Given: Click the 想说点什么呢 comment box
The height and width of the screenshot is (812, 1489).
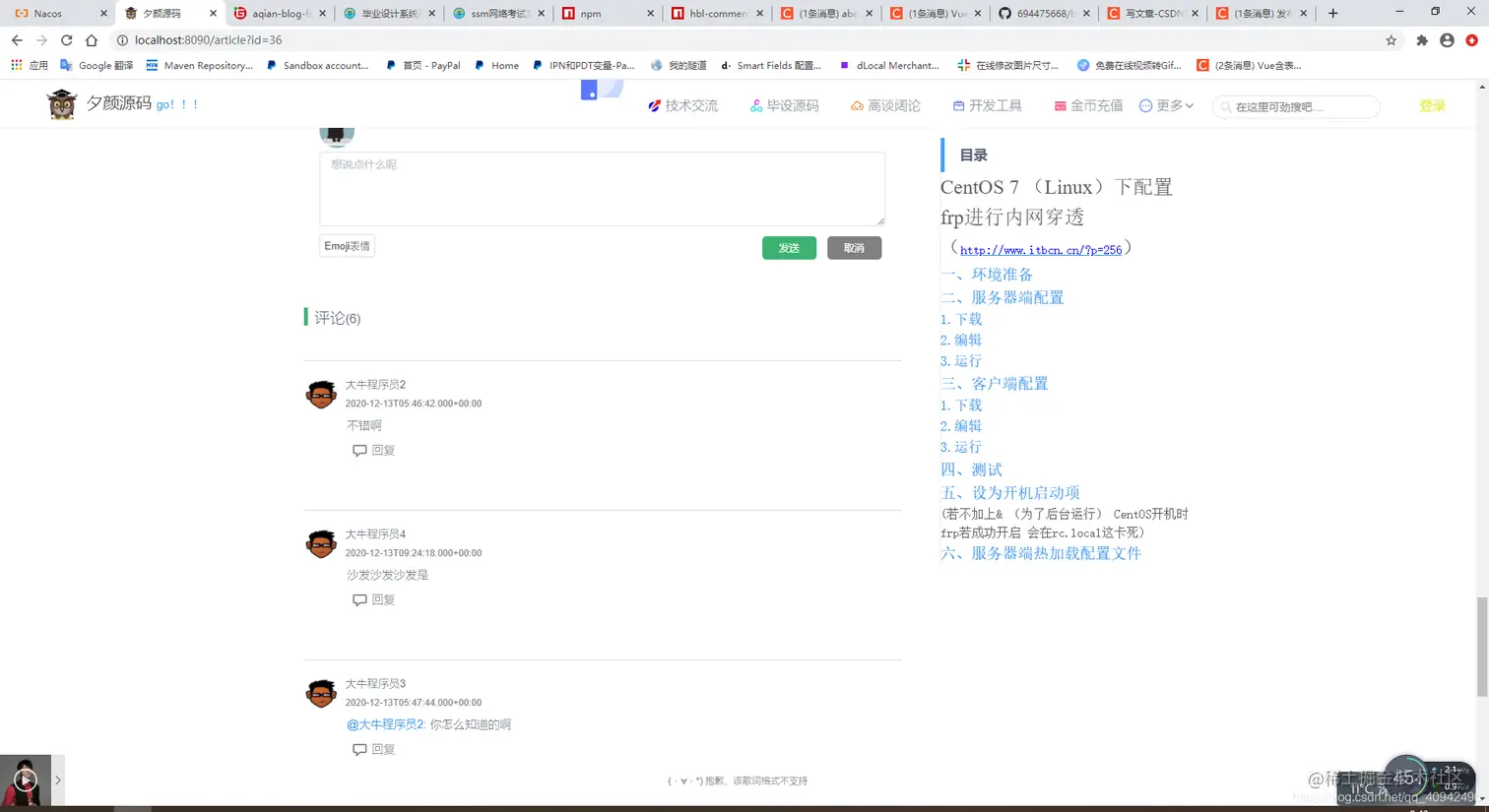Looking at the screenshot, I should (x=603, y=187).
